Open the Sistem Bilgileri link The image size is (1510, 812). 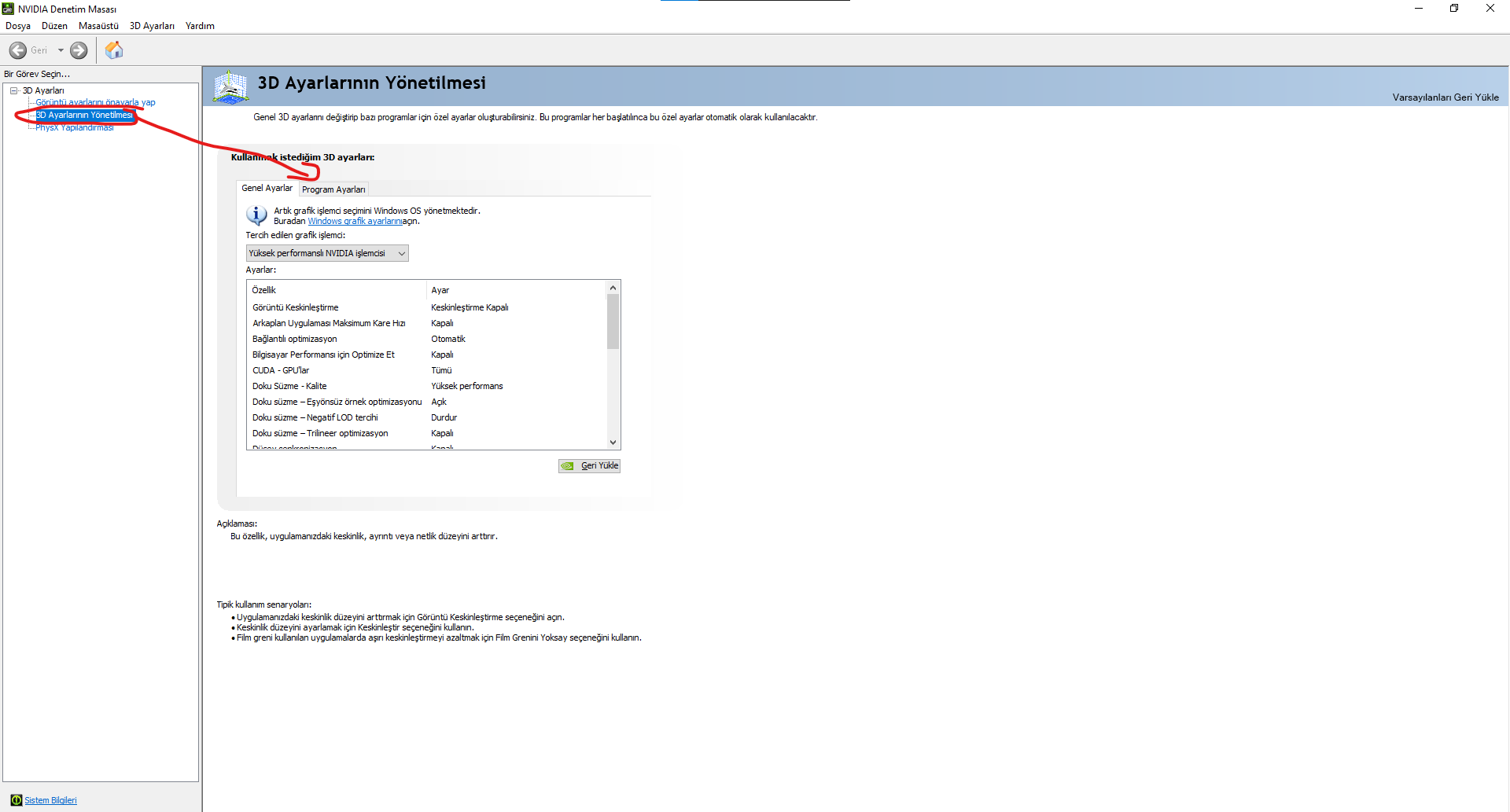(50, 800)
